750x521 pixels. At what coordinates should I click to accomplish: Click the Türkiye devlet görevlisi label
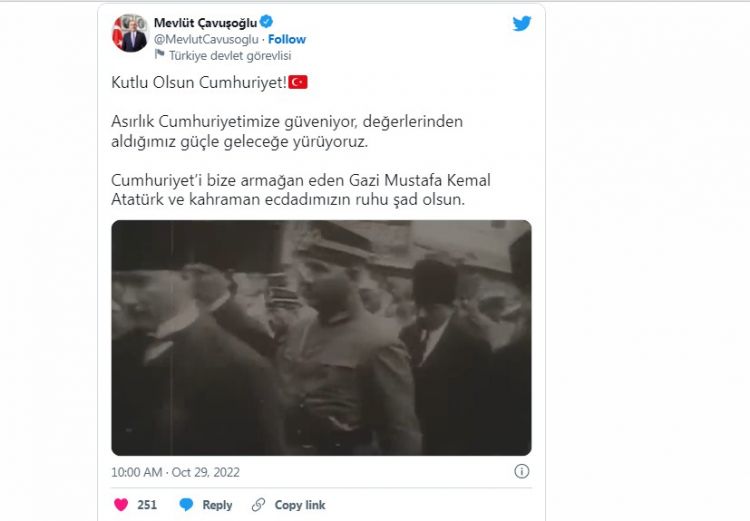pos(230,55)
